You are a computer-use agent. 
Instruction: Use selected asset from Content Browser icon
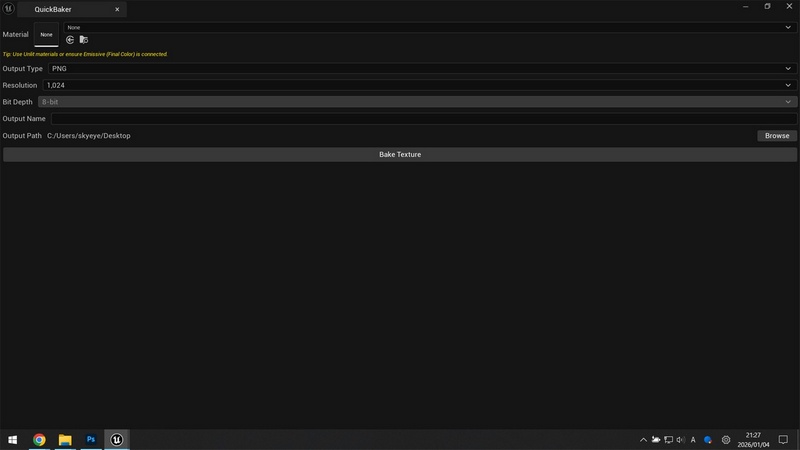70,40
